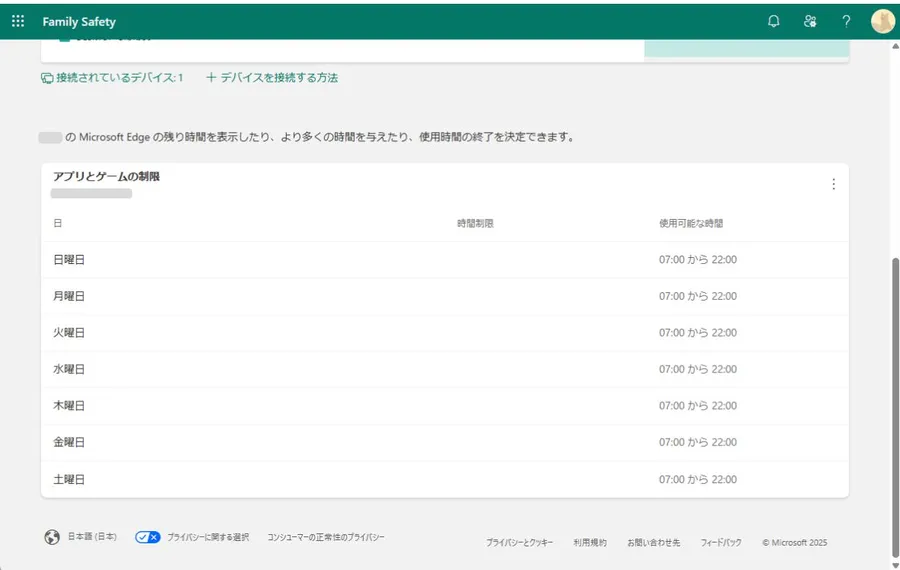Open the notifications bell icon
This screenshot has height=570, width=900.
pyautogui.click(x=773, y=21)
